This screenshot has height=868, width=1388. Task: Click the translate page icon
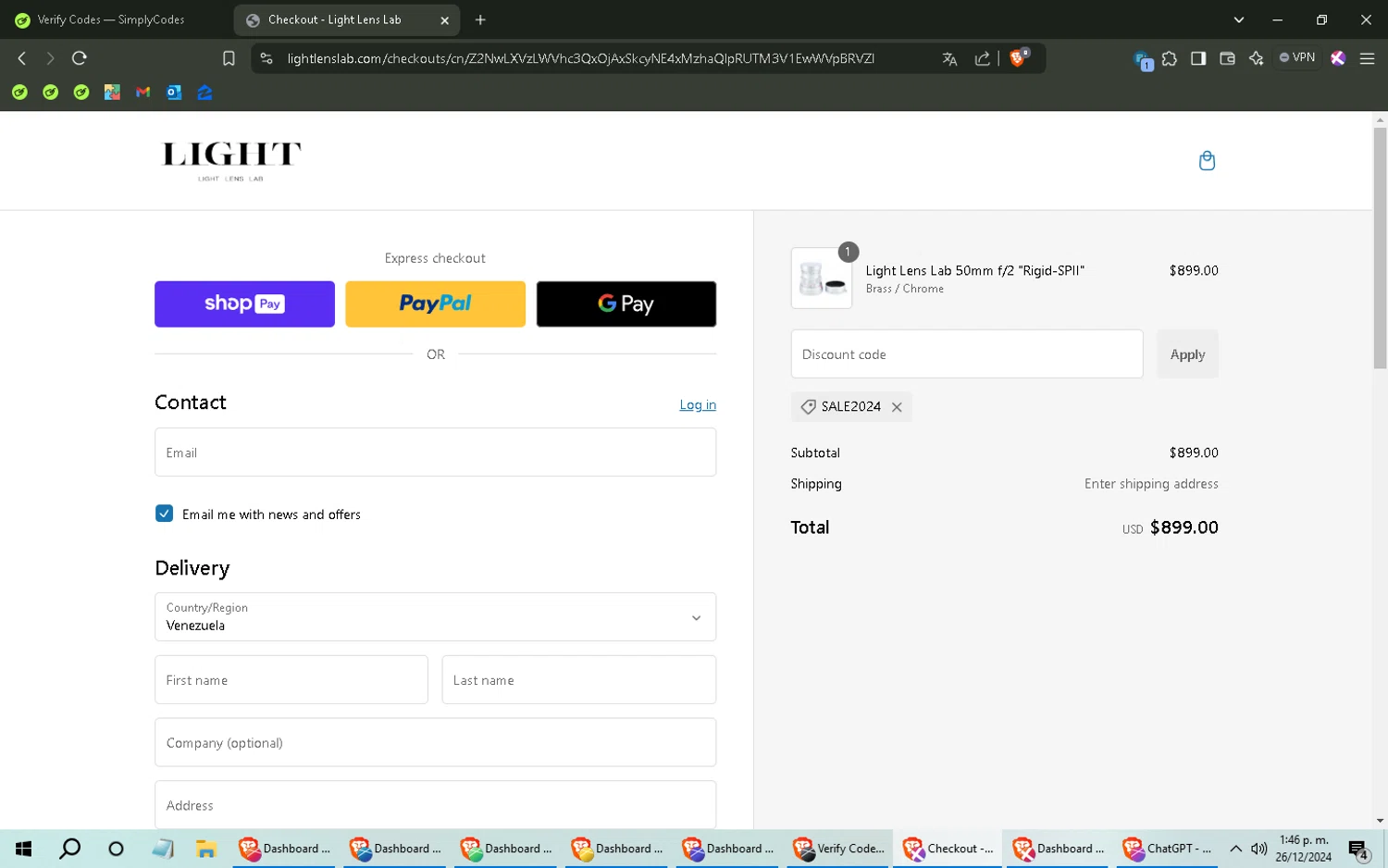(949, 58)
